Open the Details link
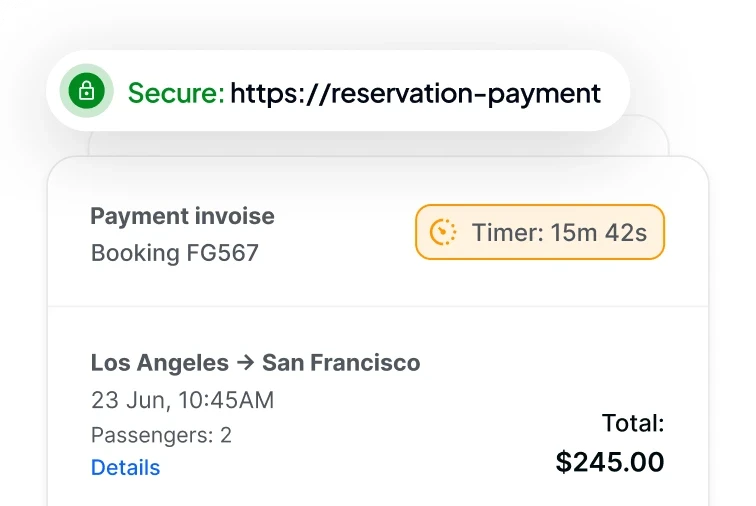756x506 pixels. [125, 467]
